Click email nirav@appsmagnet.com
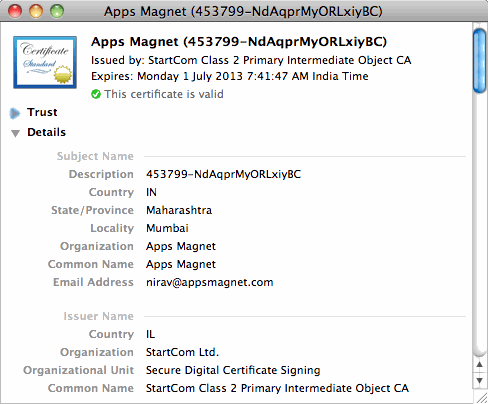The height and width of the screenshot is (404, 488). tap(210, 282)
